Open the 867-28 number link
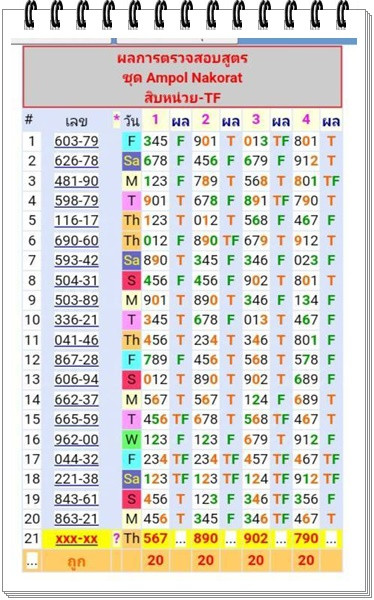 click(76, 360)
